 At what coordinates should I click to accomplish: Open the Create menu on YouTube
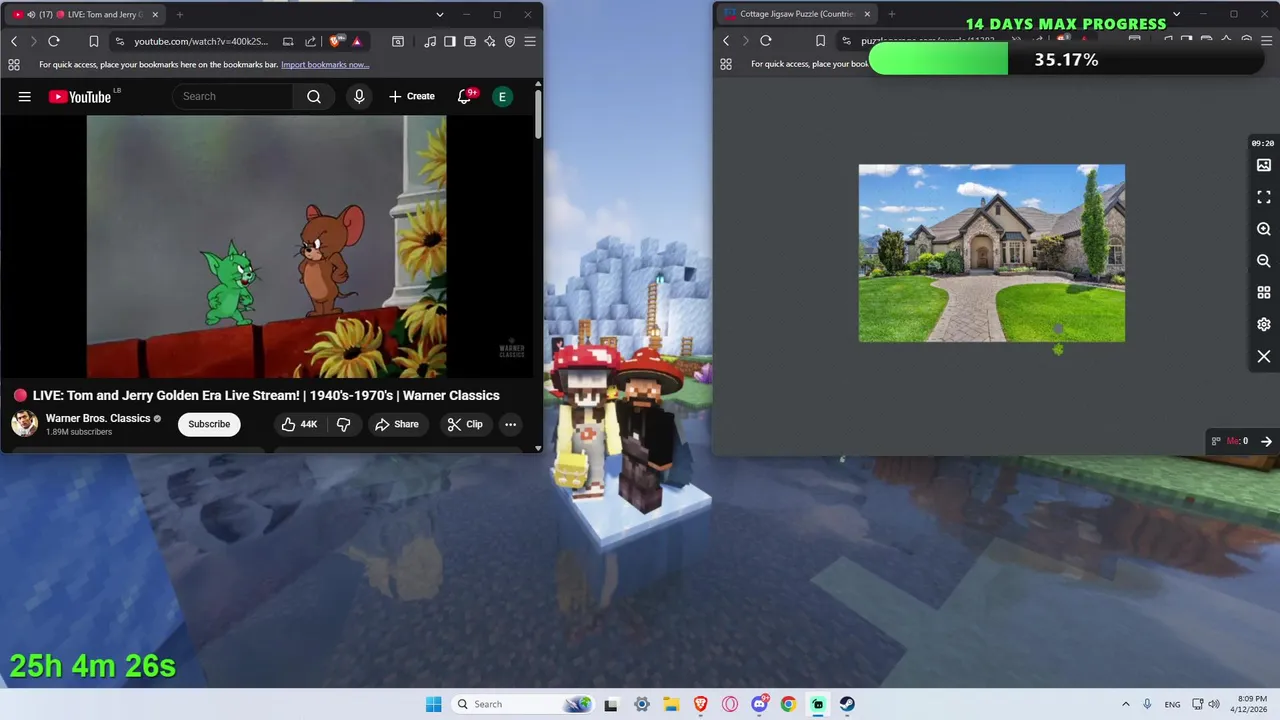pyautogui.click(x=412, y=96)
